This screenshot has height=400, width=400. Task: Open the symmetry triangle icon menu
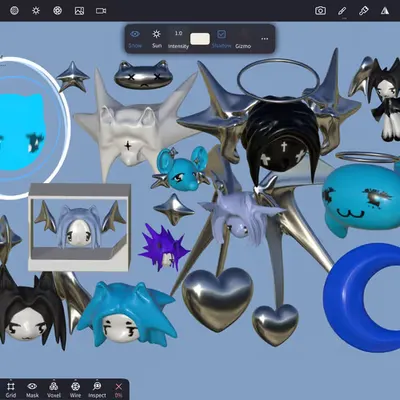pos(385,11)
